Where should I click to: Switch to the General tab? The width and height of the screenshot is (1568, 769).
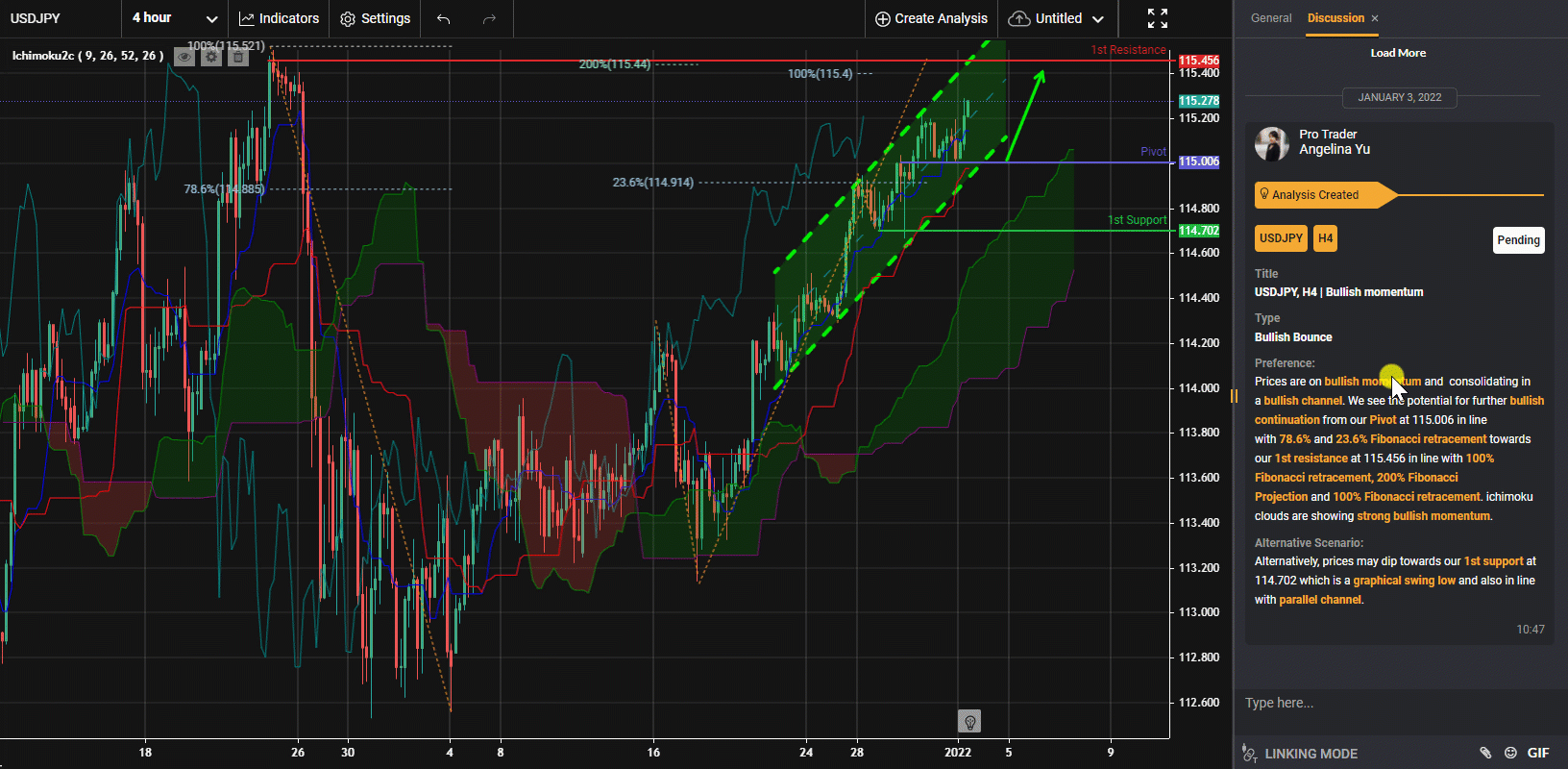(x=1271, y=18)
